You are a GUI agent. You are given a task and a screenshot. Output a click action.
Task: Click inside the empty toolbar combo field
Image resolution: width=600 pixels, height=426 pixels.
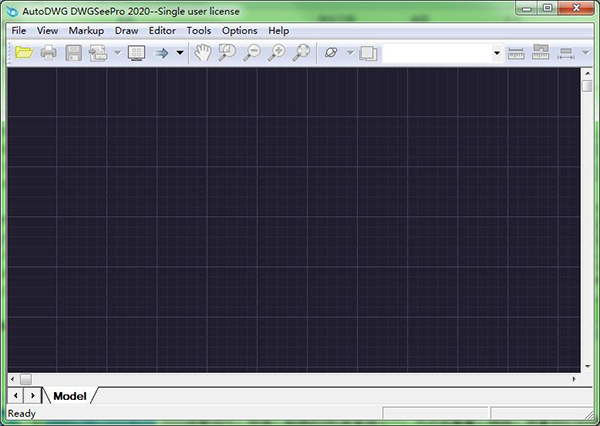coord(437,53)
